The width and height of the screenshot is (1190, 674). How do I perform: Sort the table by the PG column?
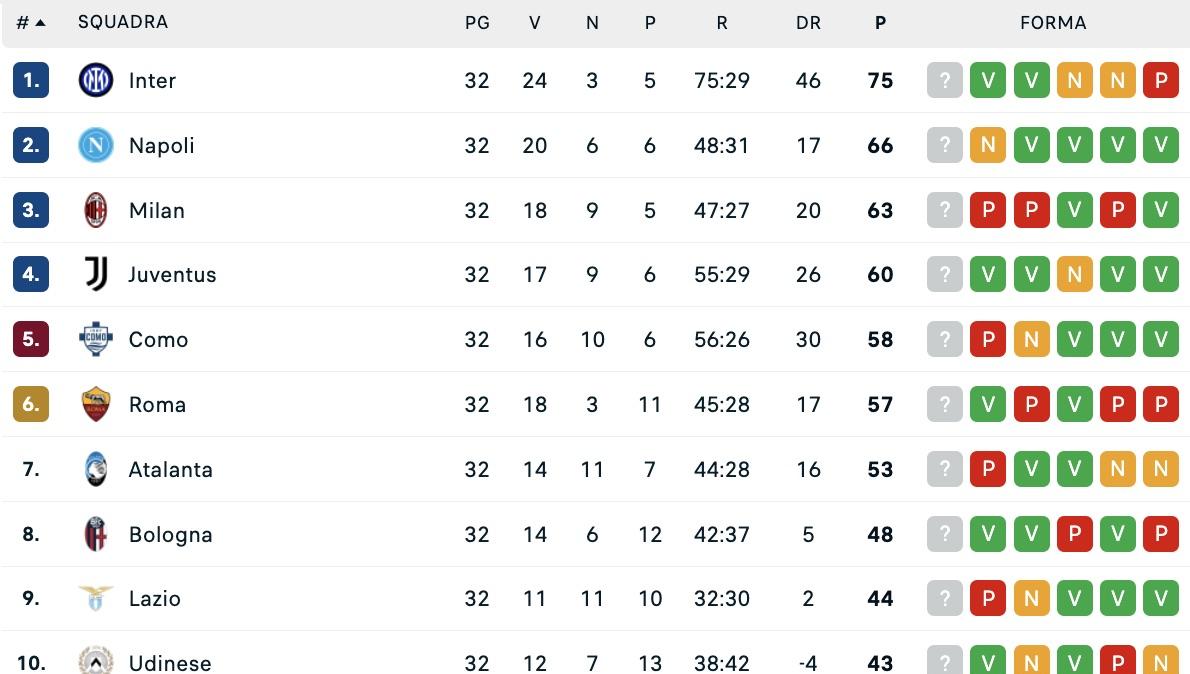tap(477, 21)
